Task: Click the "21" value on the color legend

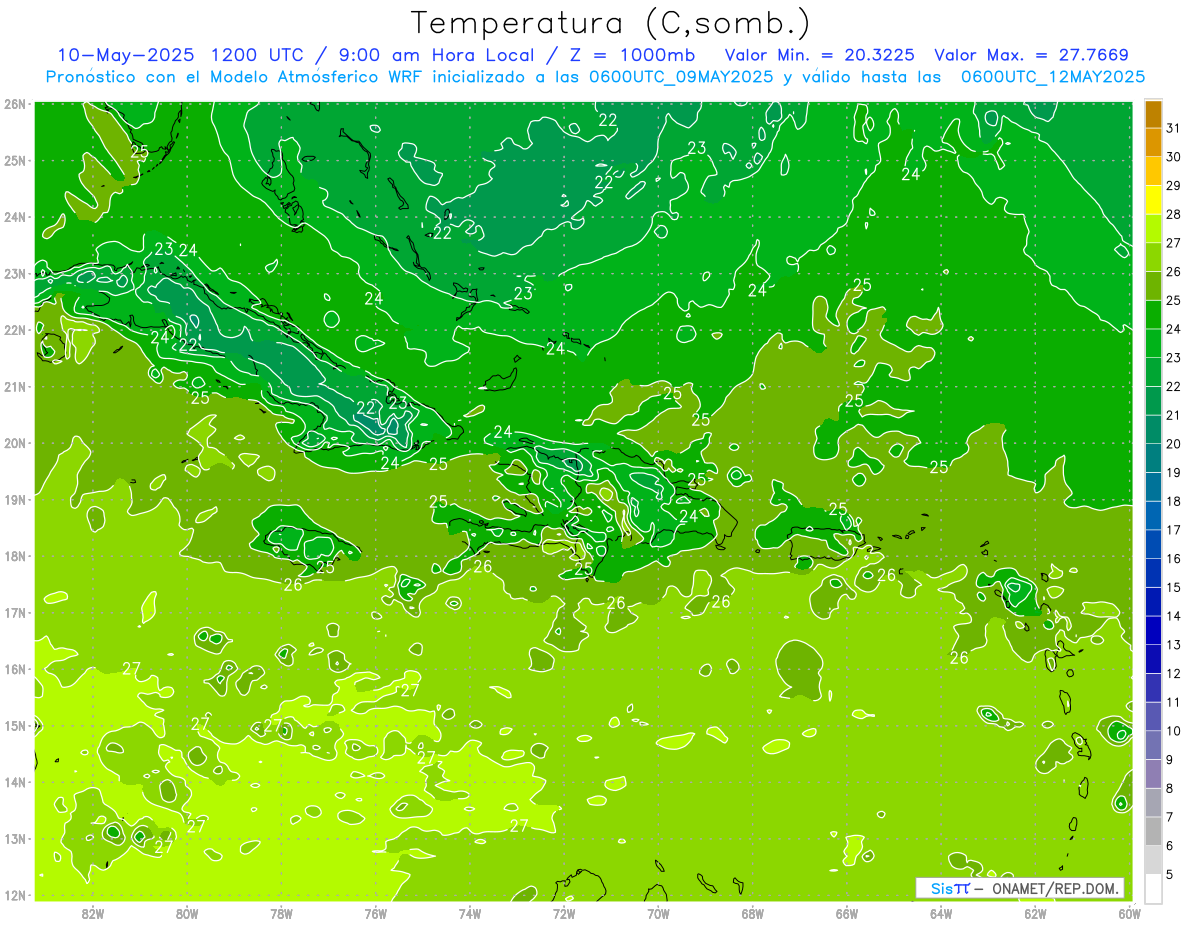Action: pos(1173,415)
